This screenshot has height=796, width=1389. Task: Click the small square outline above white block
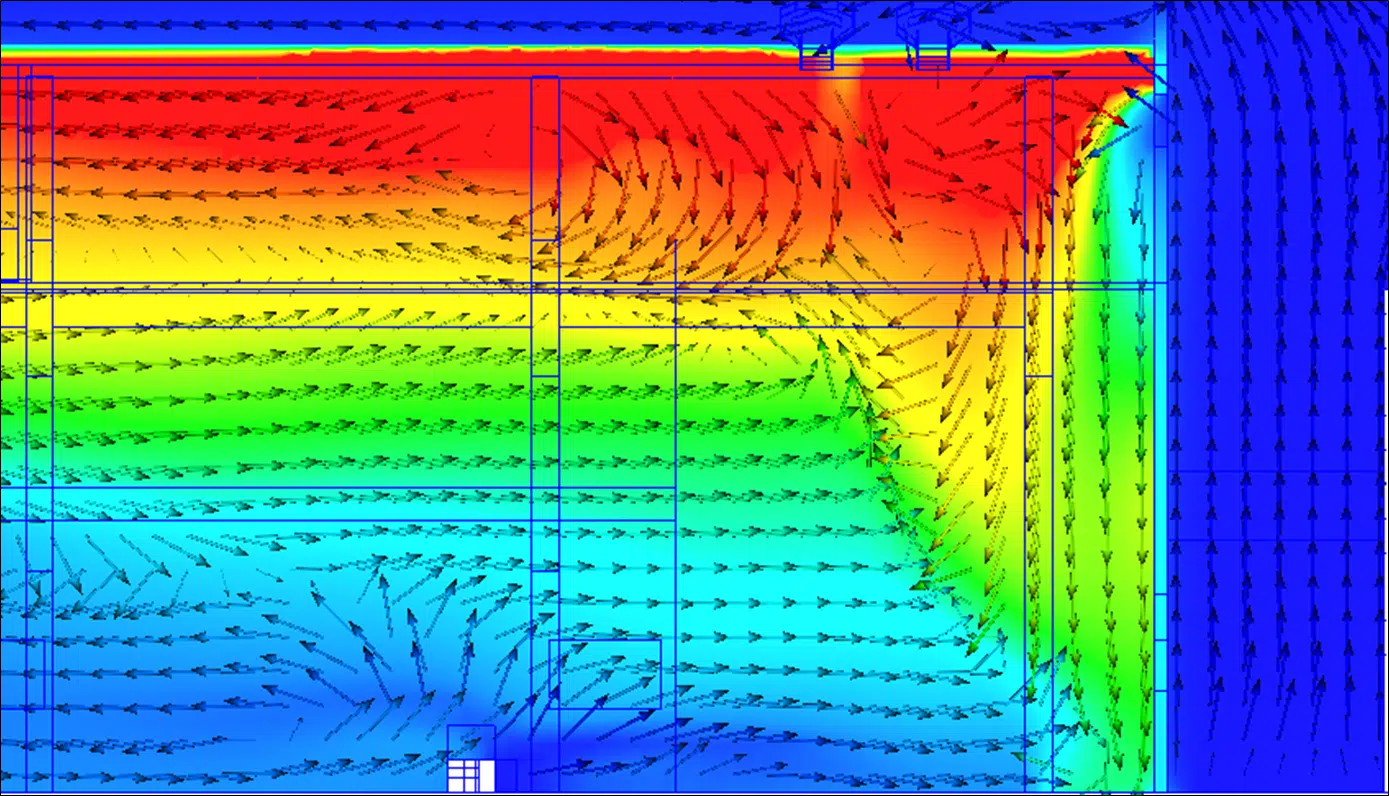(x=471, y=742)
